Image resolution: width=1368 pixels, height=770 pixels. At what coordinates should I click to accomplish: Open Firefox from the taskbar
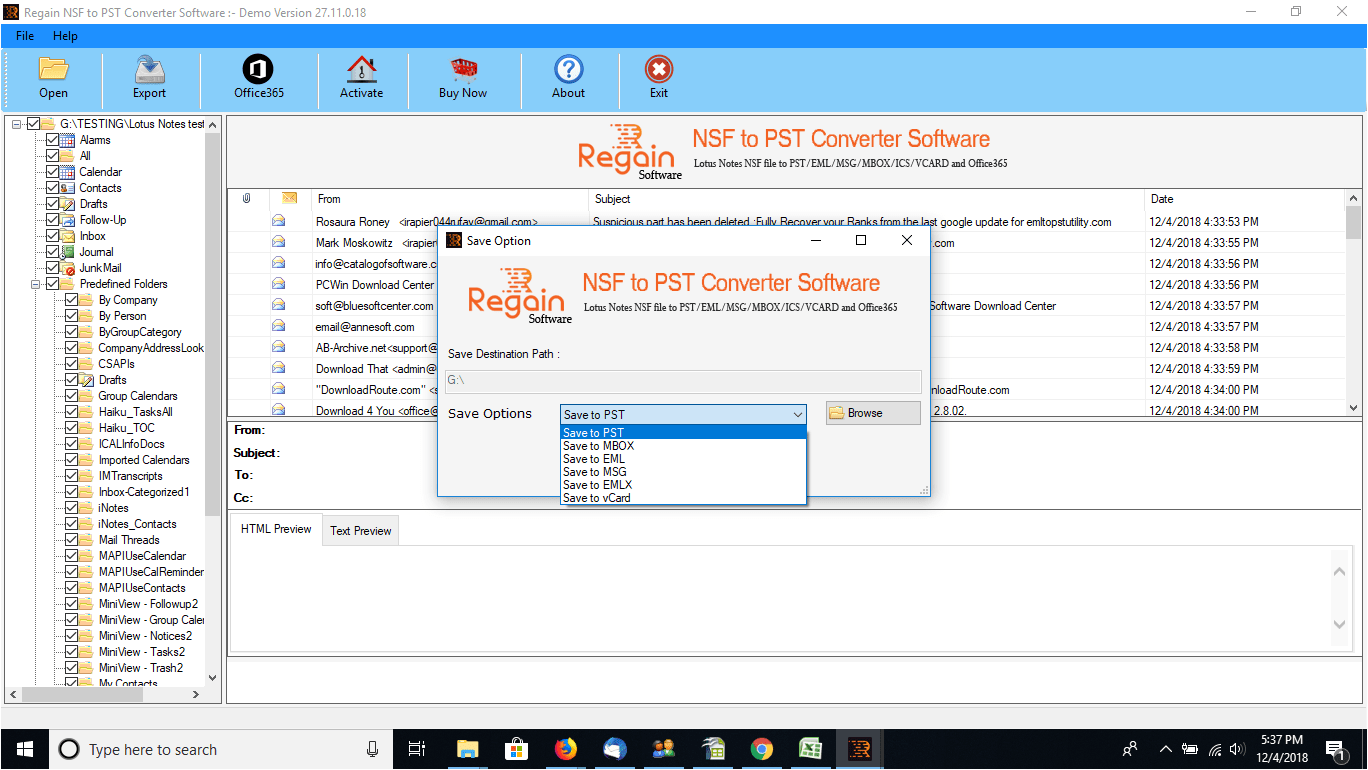(x=566, y=749)
